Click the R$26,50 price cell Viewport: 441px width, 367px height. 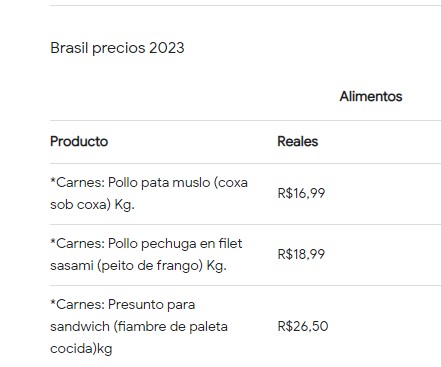[x=303, y=326]
